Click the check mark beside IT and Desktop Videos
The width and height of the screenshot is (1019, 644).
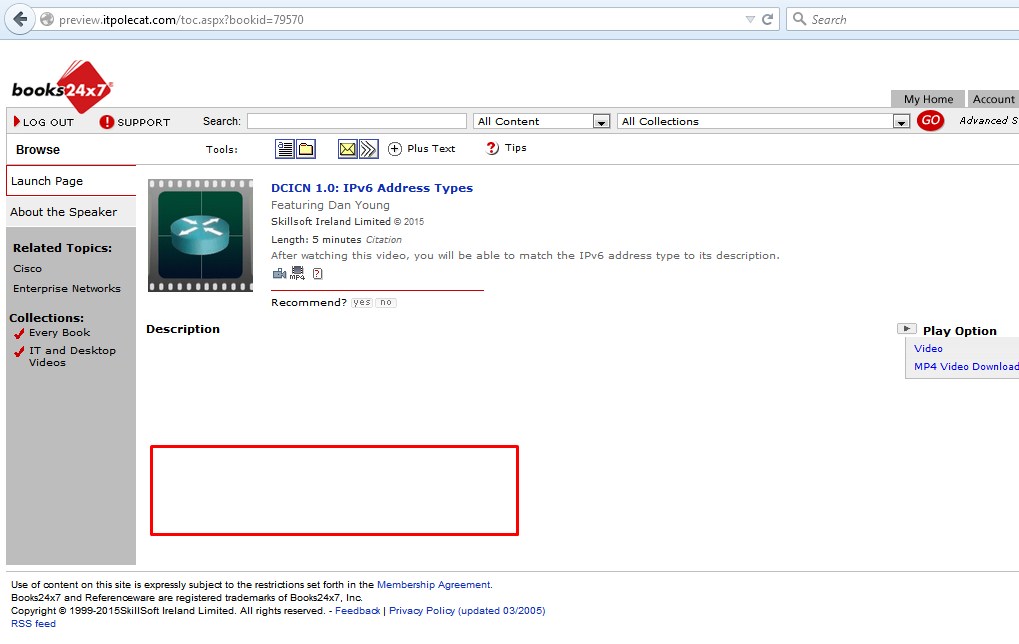(19, 352)
